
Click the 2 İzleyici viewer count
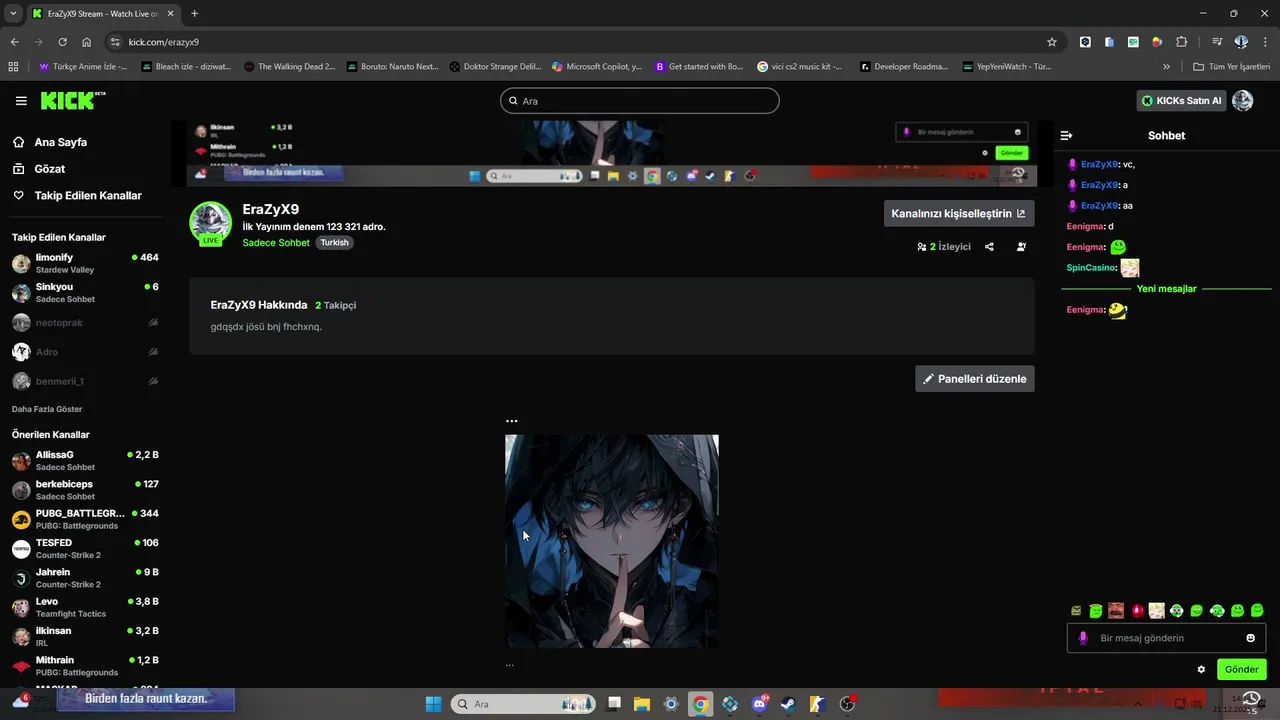coord(944,247)
